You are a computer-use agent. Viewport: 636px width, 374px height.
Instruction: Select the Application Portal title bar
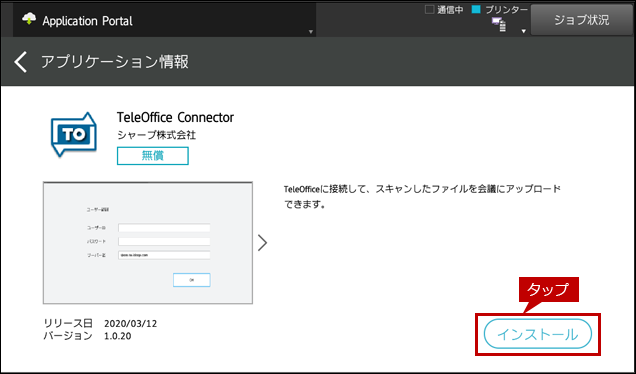[165, 20]
